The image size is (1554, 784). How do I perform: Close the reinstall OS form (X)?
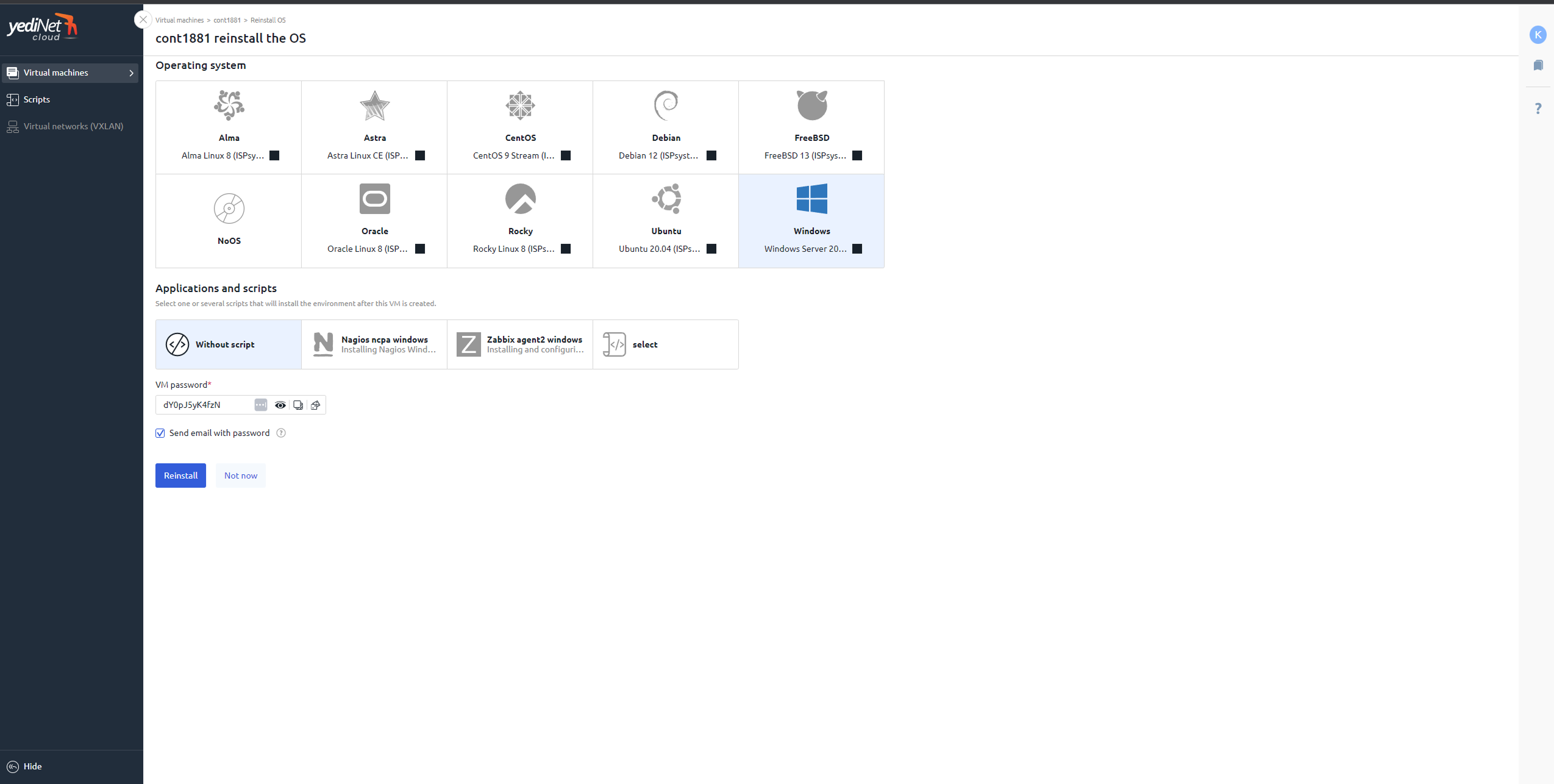point(143,20)
